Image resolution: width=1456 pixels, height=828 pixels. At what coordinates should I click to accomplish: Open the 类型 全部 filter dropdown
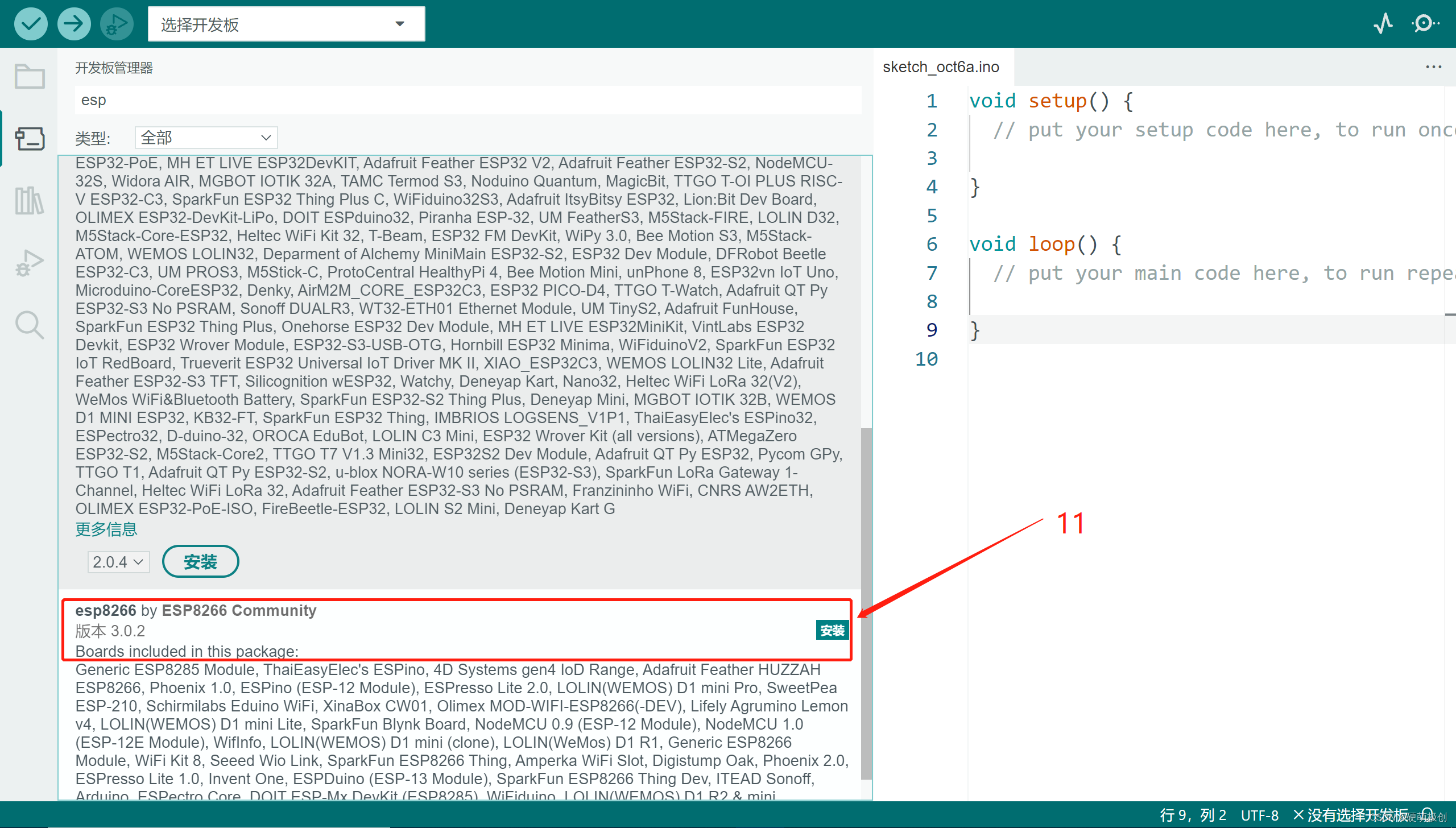(206, 138)
